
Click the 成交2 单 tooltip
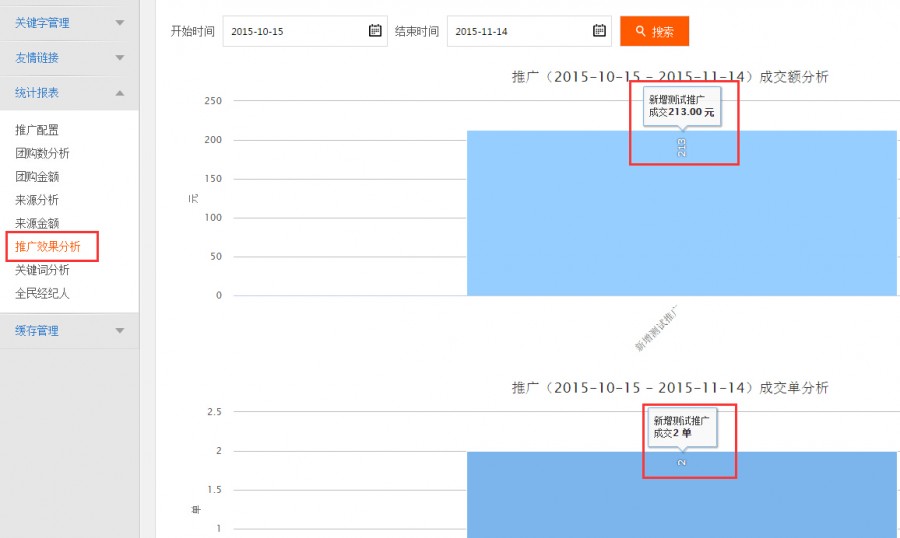(x=682, y=427)
